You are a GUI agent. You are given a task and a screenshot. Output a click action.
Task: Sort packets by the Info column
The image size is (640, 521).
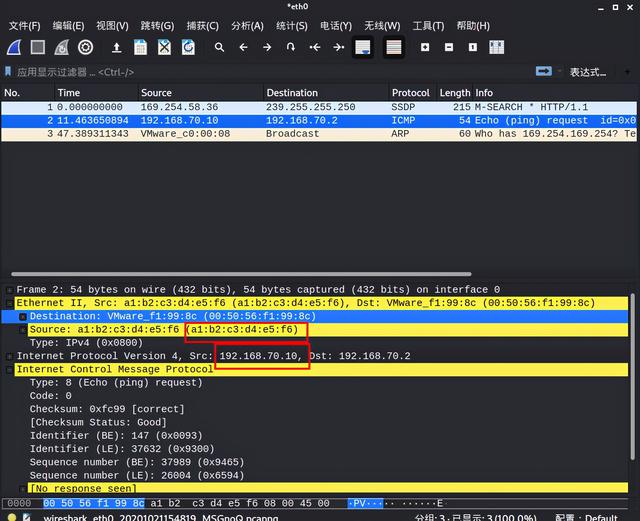pos(555,93)
